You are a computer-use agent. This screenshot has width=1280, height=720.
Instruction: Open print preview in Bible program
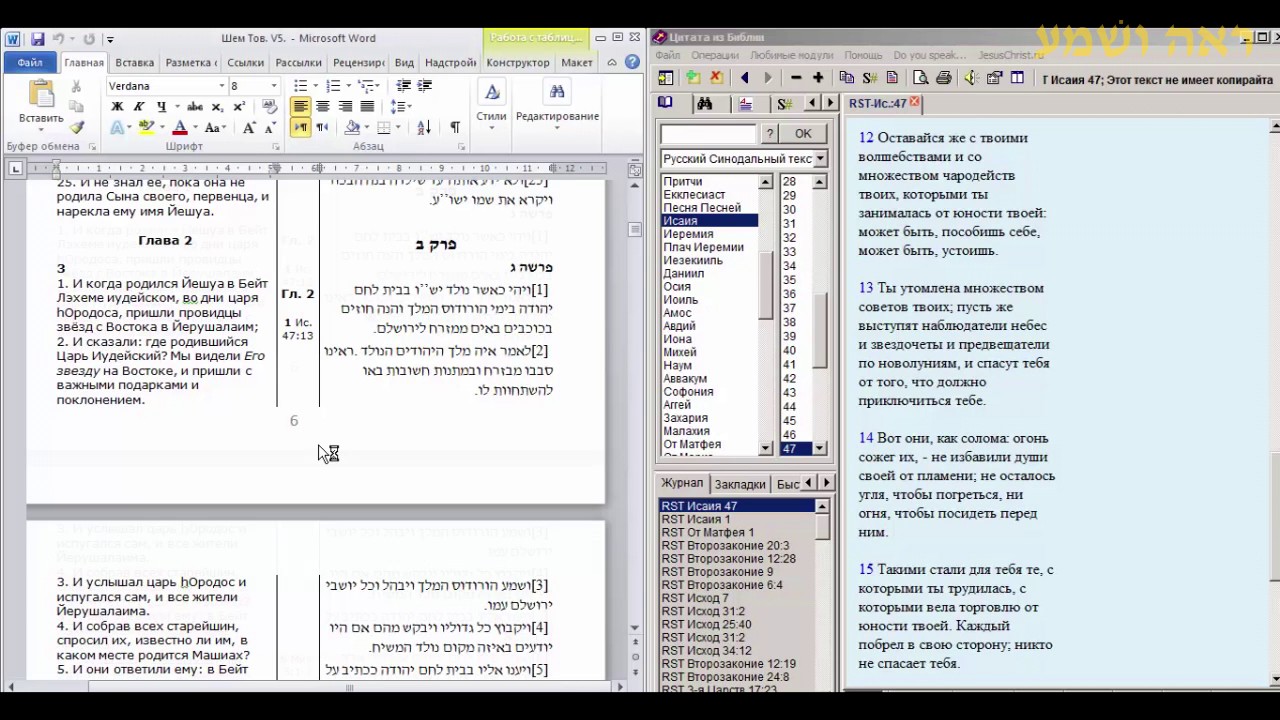coord(921,77)
